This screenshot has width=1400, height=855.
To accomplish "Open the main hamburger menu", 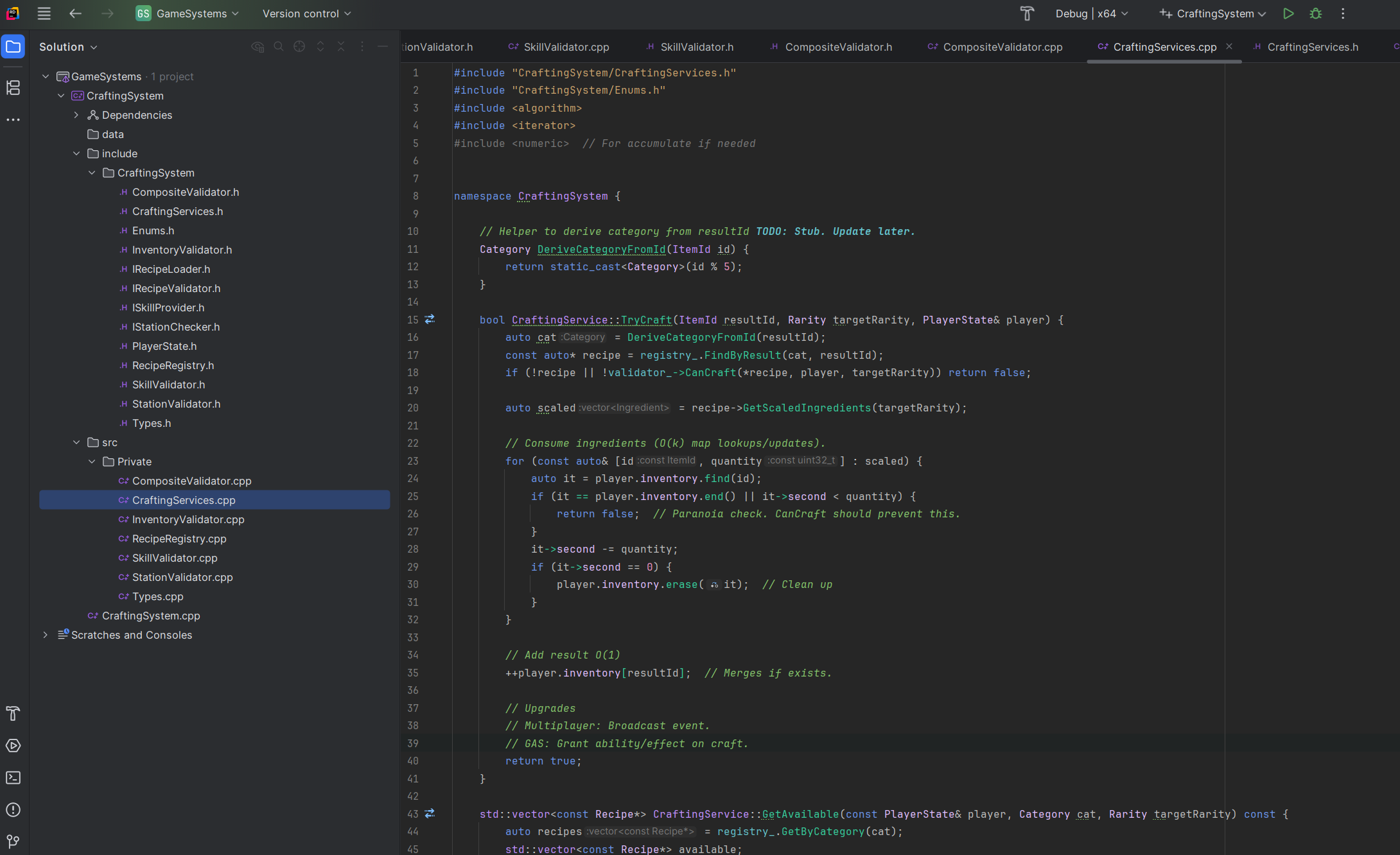I will click(44, 13).
